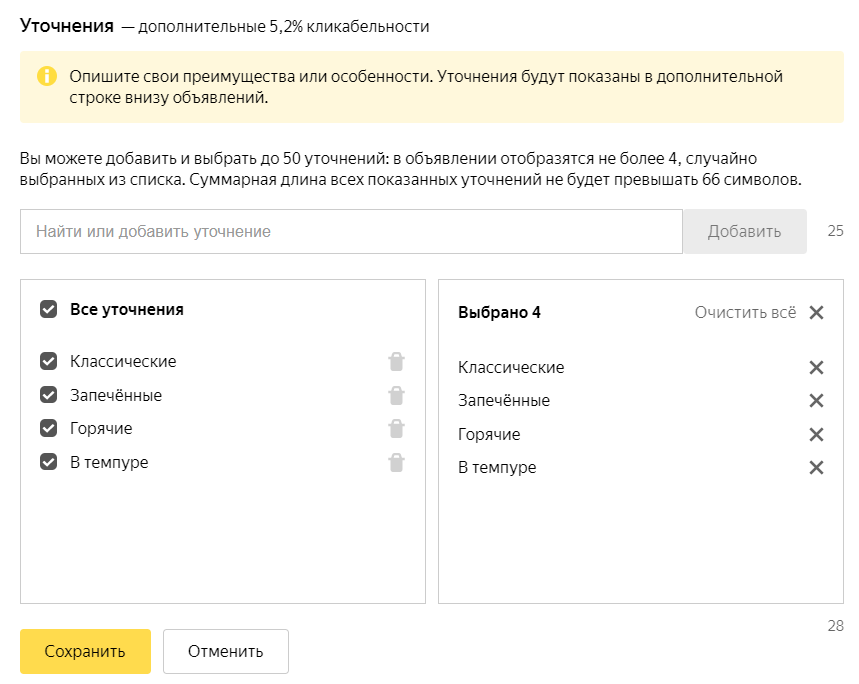Remove В темпуре from selected list with X
859x684 pixels.
click(x=816, y=468)
